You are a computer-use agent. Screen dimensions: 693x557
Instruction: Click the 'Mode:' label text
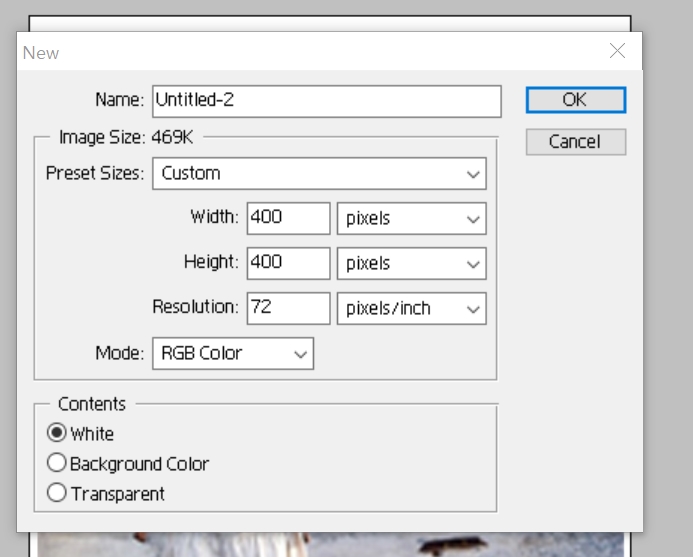coord(120,353)
